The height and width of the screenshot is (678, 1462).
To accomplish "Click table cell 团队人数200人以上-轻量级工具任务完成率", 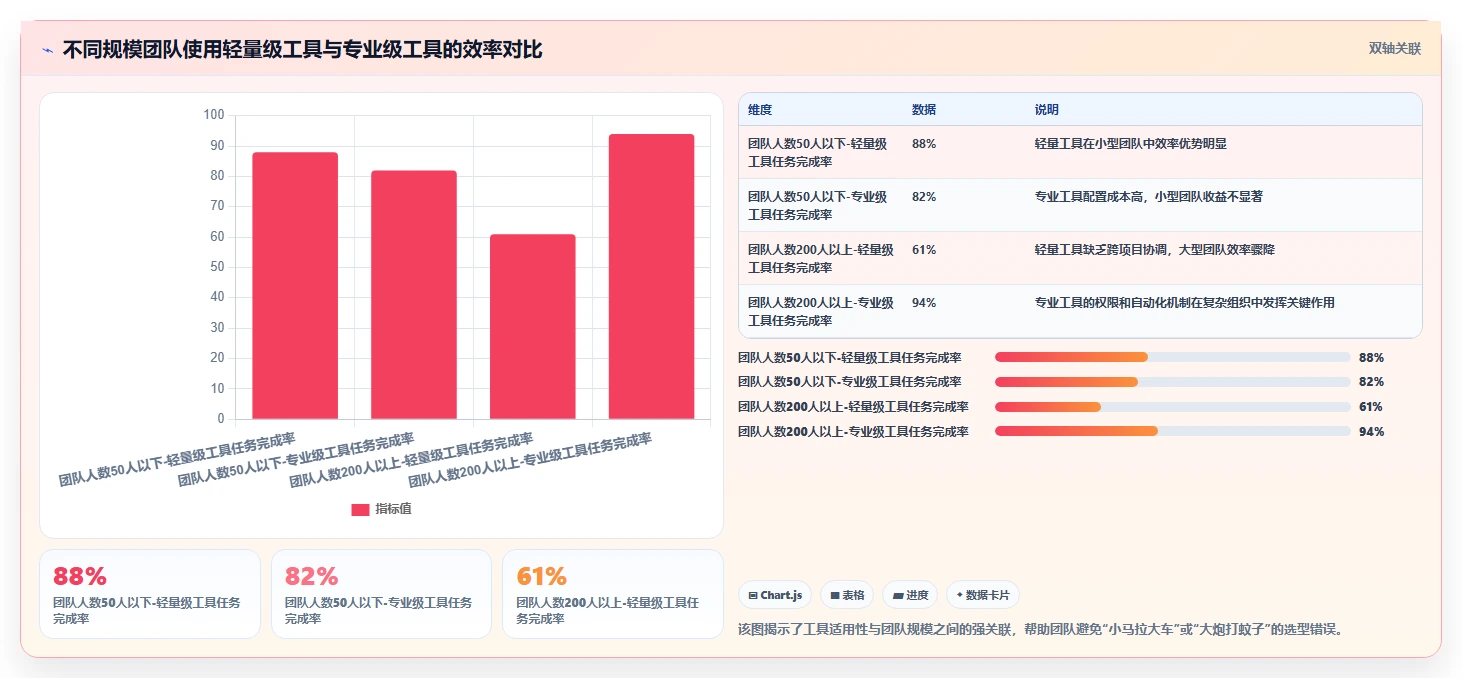I will [x=821, y=259].
